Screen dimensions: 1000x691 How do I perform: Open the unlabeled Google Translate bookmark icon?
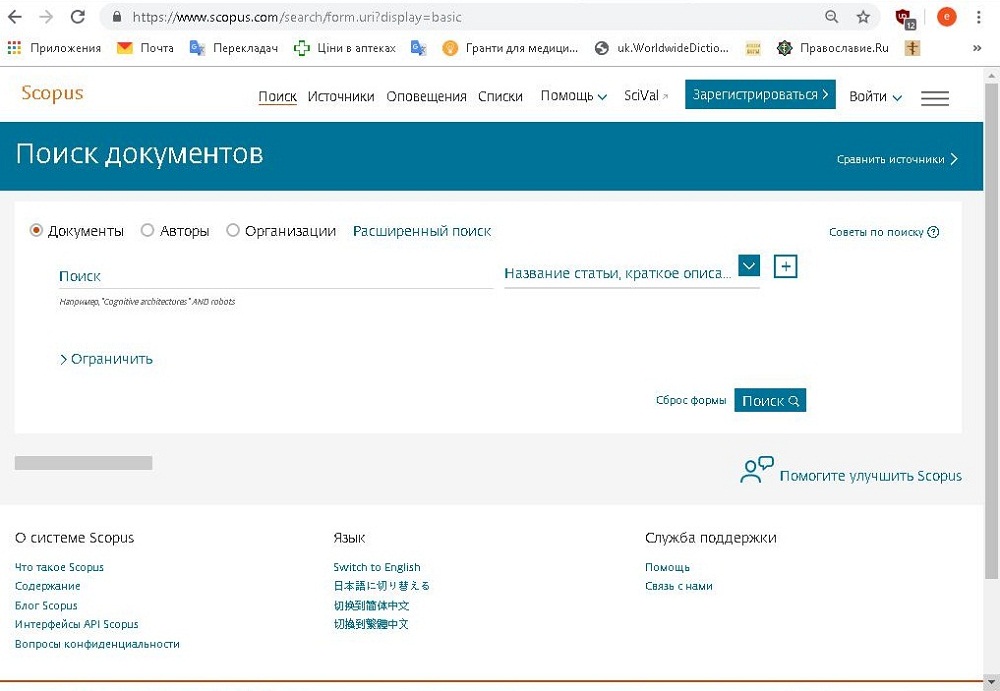[418, 48]
